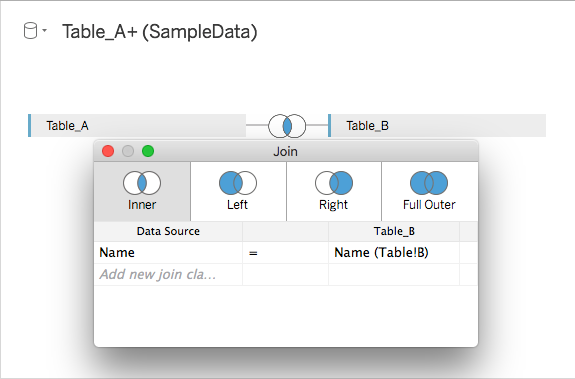
Task: Click Add new join clause field
Action: 168,275
